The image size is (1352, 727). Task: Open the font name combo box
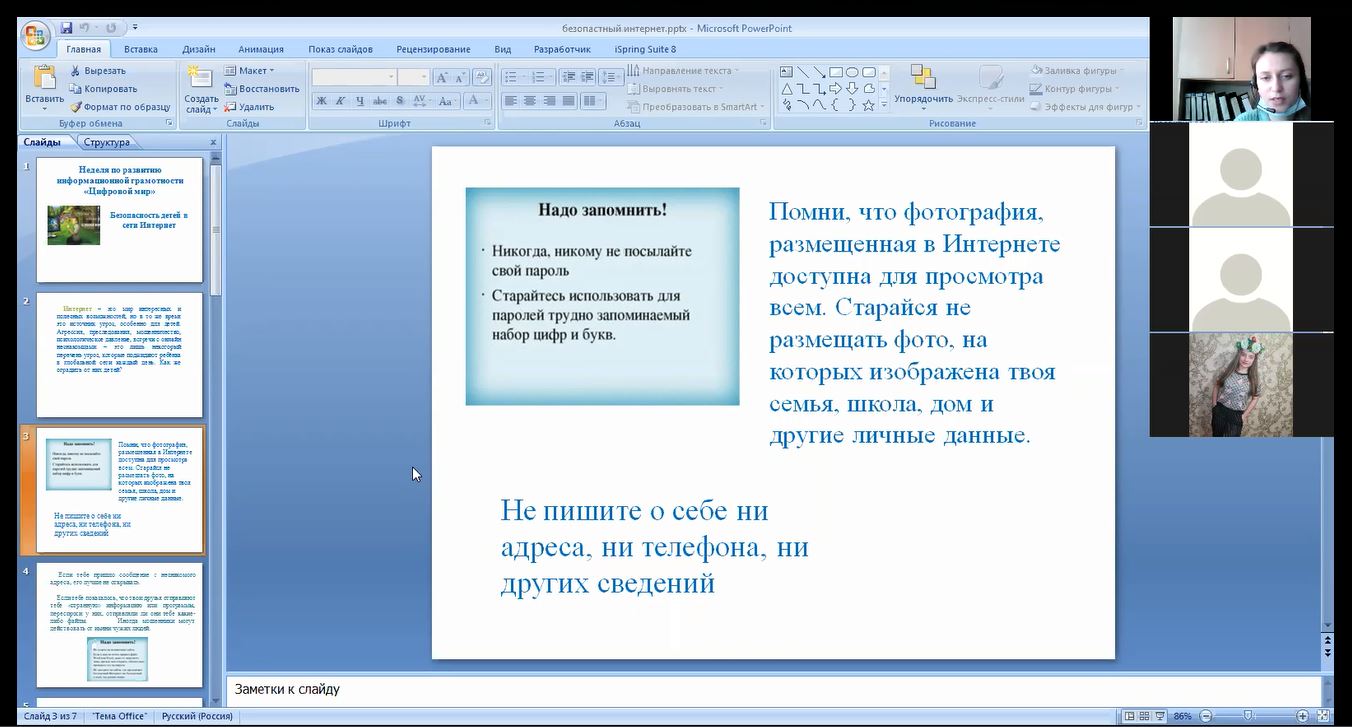353,77
